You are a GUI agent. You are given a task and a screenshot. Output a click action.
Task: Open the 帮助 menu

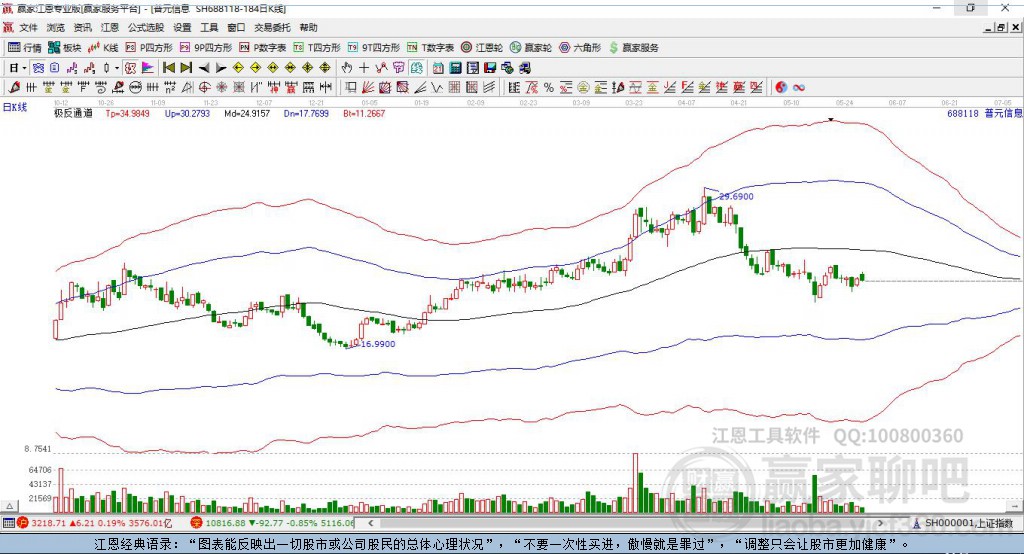(308, 27)
